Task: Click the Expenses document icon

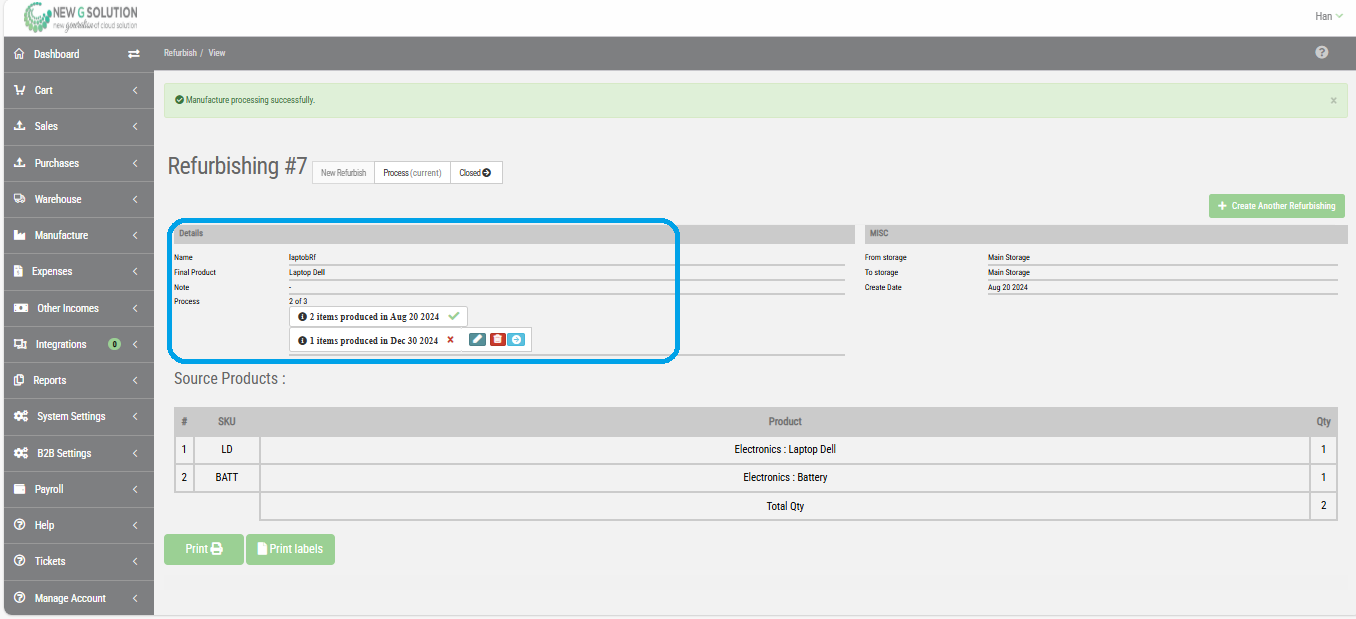Action: point(19,271)
